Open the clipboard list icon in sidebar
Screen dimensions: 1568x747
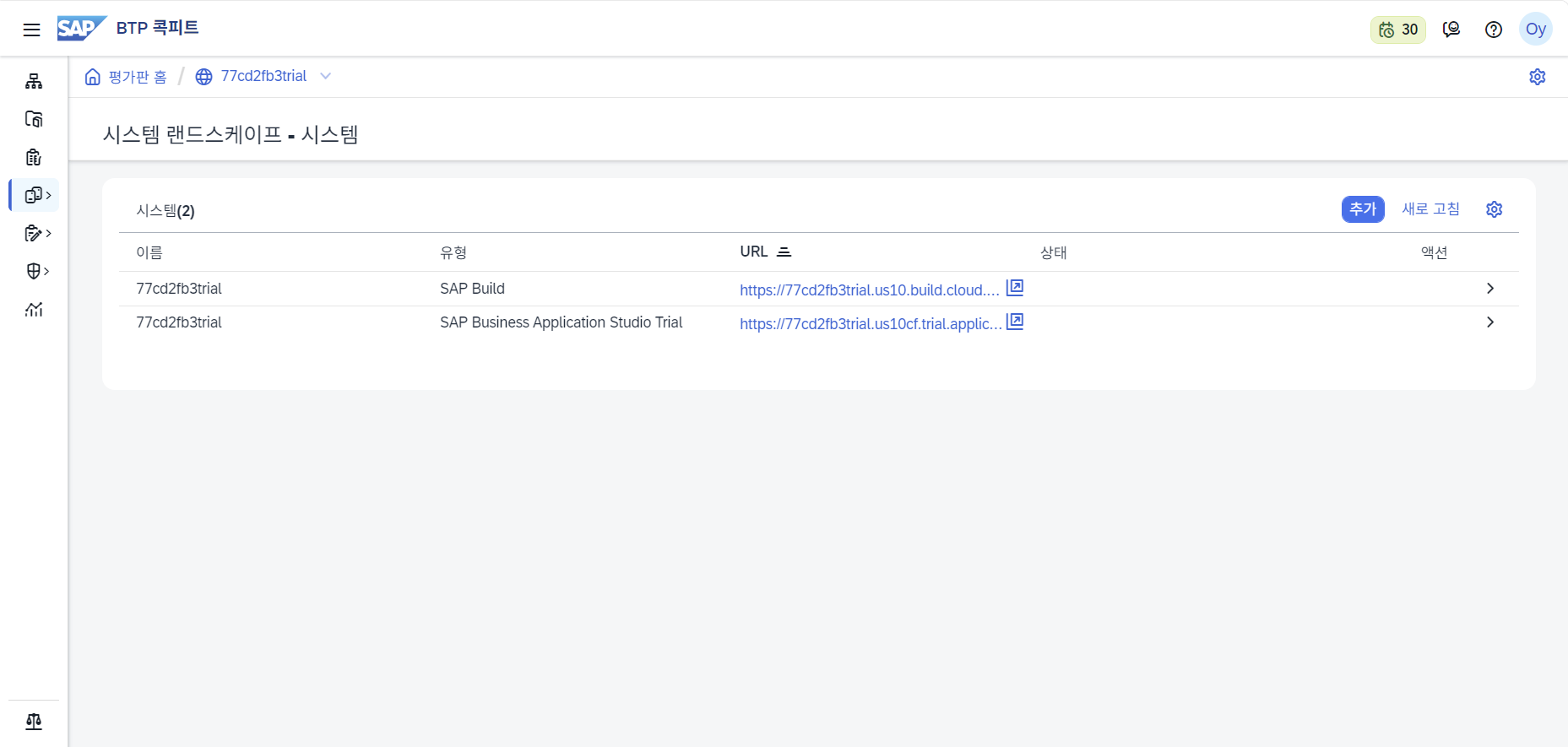[x=34, y=157]
